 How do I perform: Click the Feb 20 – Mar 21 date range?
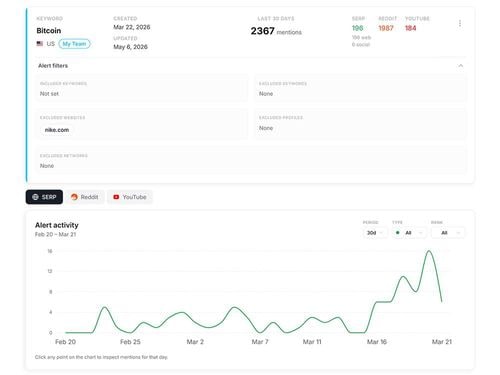pos(55,234)
